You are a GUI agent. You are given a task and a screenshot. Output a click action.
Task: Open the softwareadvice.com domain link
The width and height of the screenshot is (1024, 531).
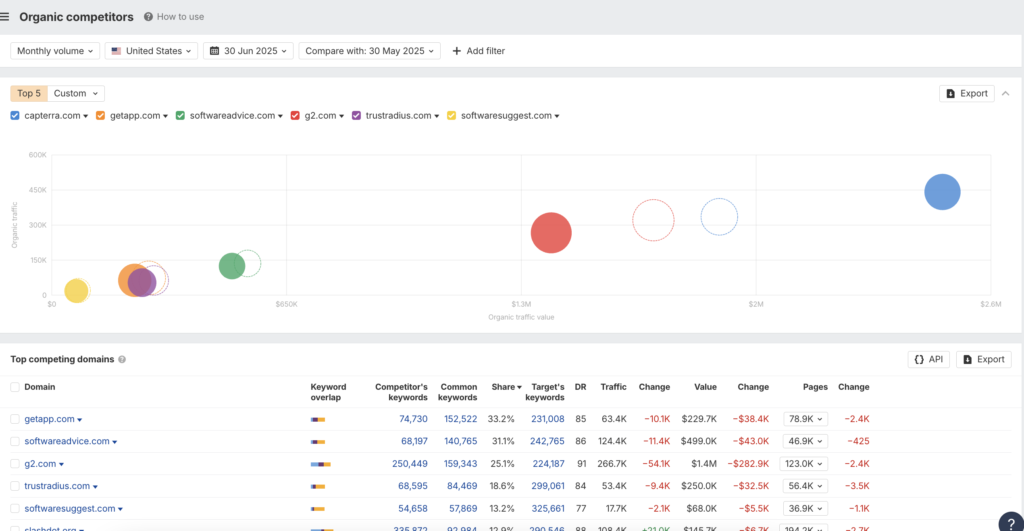pos(66,441)
